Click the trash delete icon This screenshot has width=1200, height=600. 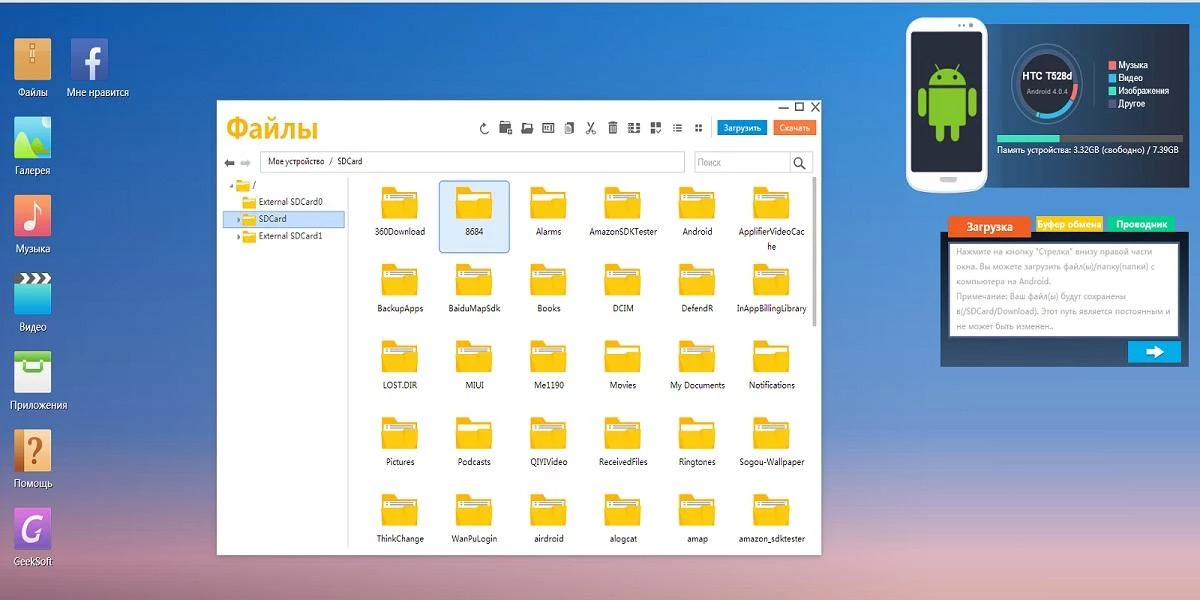[x=613, y=128]
